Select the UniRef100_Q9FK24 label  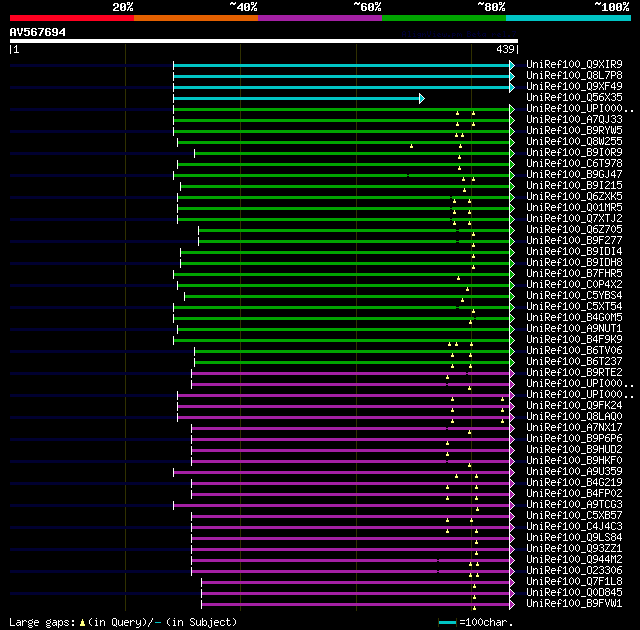(574, 406)
